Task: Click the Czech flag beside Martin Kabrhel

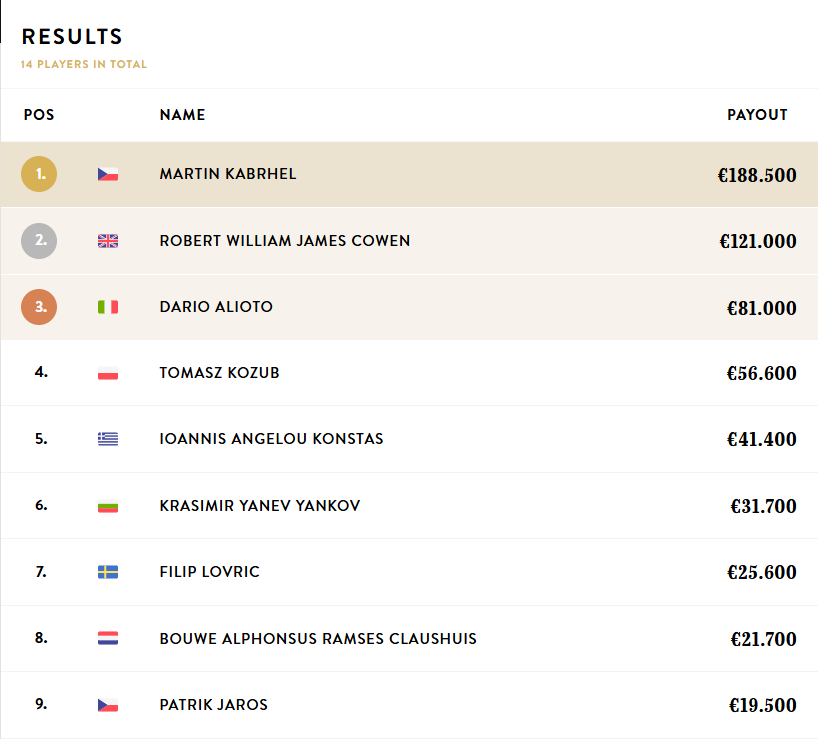Action: click(108, 174)
